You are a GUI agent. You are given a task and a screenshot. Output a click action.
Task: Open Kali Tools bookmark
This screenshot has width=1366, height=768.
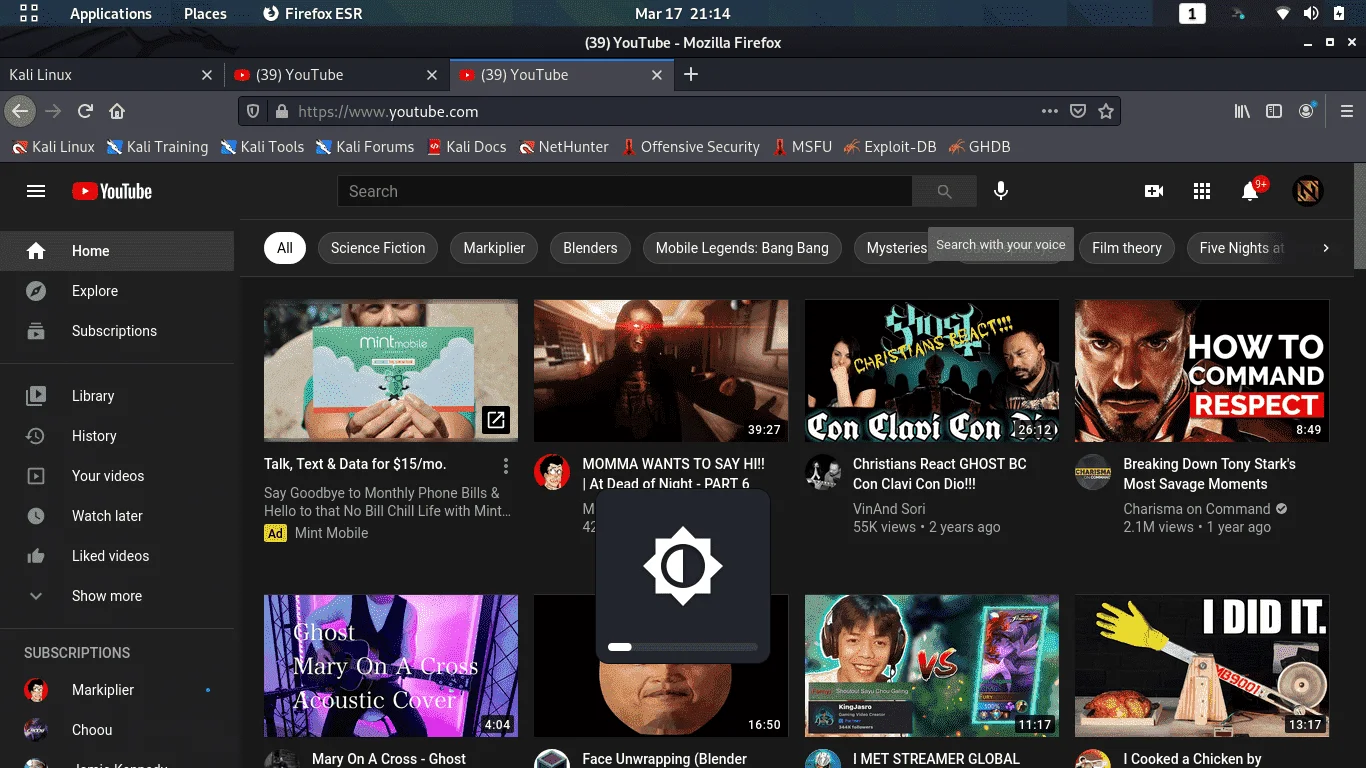coord(261,146)
